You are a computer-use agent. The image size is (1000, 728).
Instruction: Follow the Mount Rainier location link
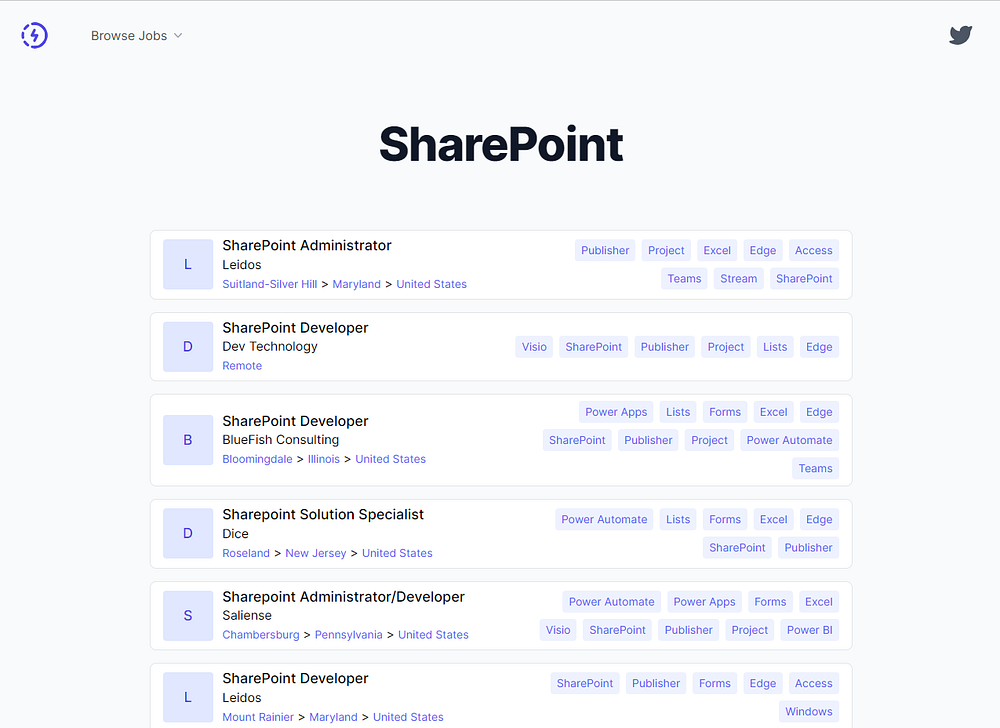tap(258, 717)
